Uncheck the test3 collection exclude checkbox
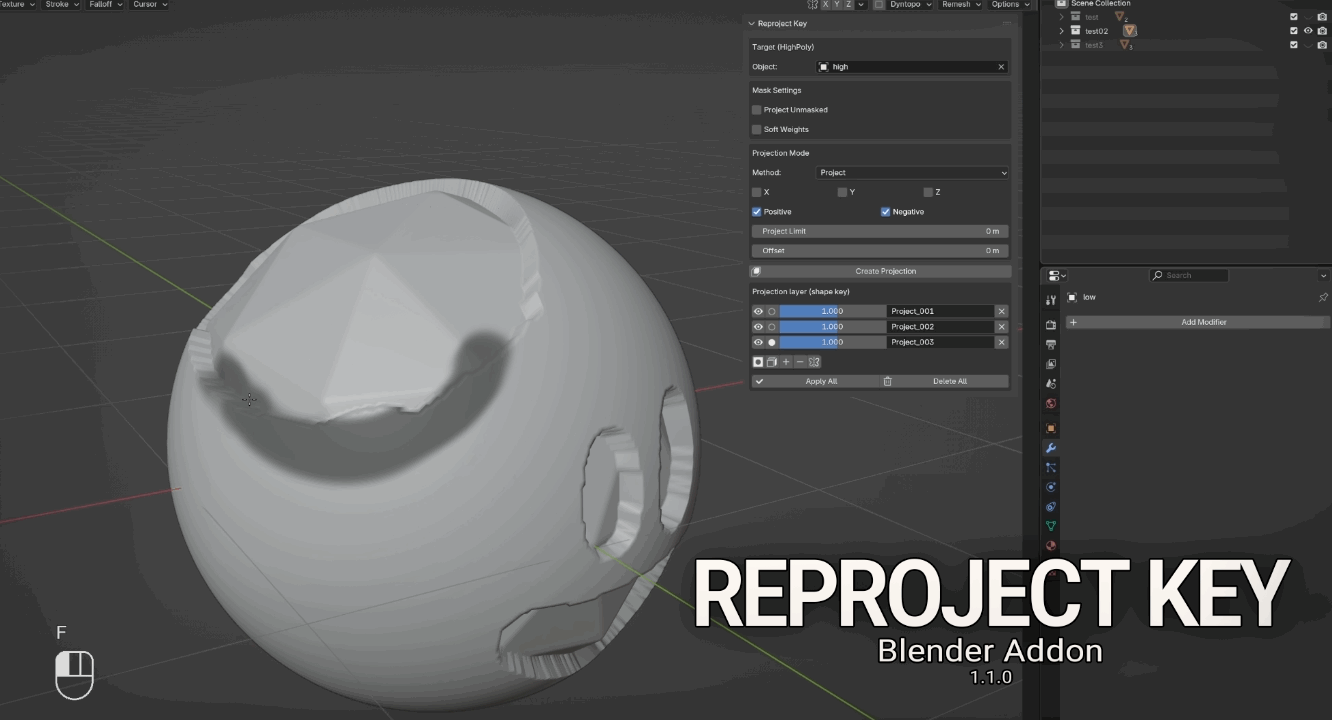This screenshot has width=1332, height=720. (x=1294, y=45)
